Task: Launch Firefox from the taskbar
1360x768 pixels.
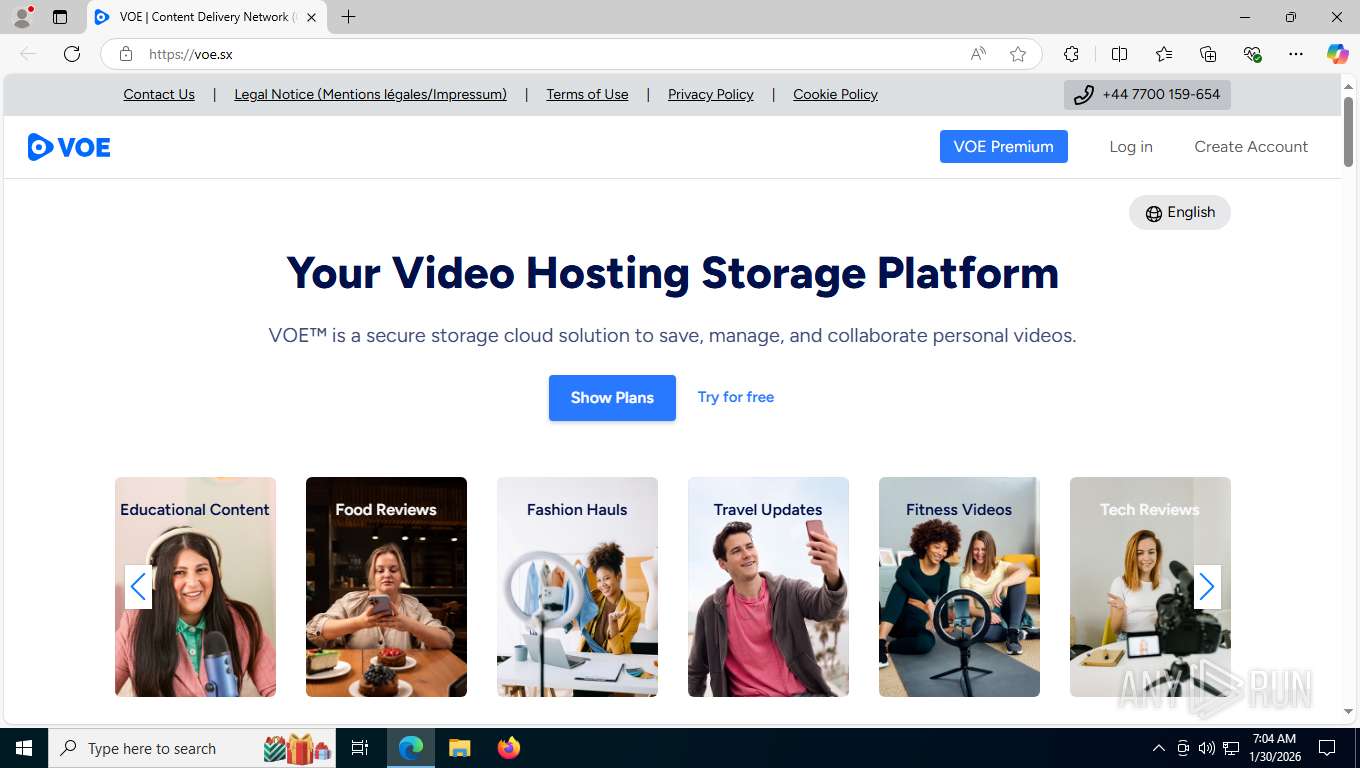Action: [509, 748]
